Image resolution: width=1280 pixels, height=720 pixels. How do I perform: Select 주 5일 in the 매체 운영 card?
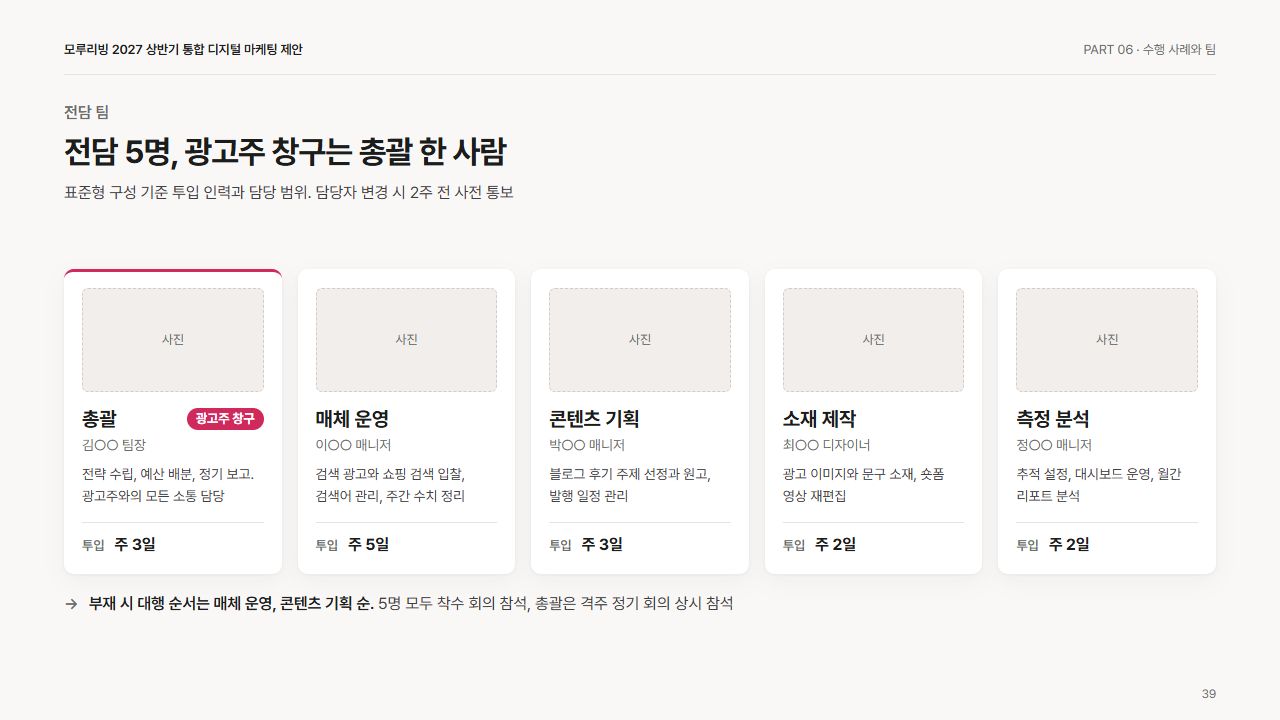tap(369, 545)
